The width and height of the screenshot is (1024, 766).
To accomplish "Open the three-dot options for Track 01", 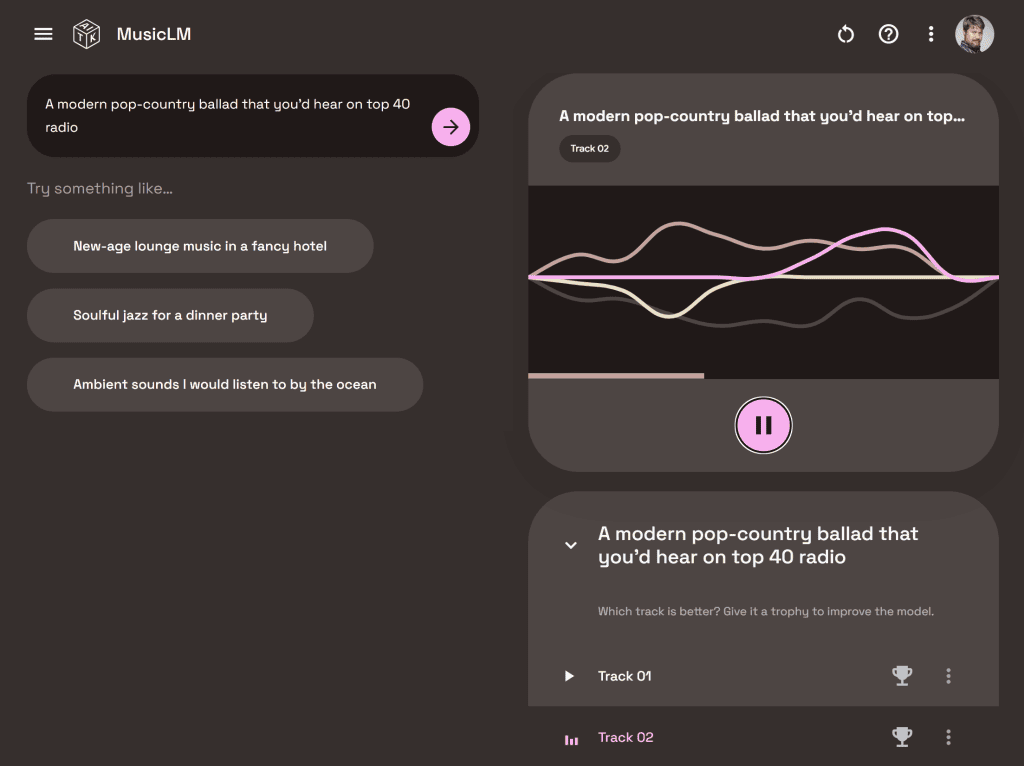I will coord(948,675).
